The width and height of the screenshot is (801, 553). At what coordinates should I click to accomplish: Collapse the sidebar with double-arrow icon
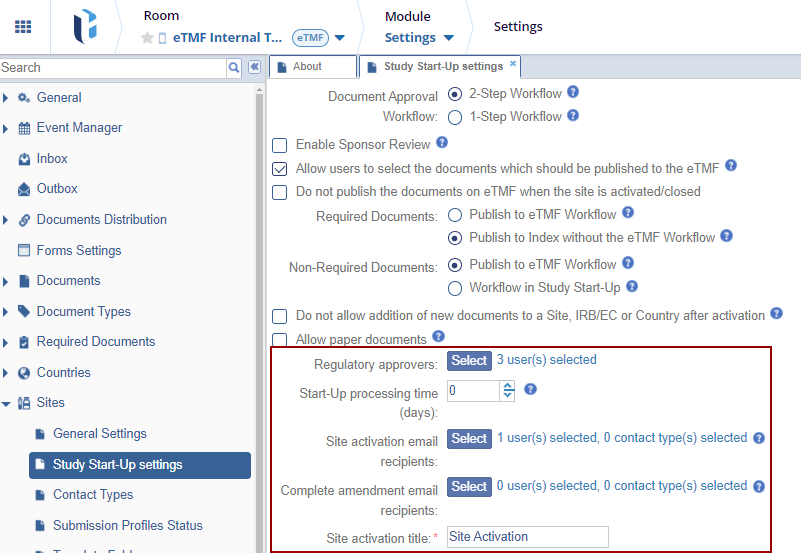coord(254,67)
